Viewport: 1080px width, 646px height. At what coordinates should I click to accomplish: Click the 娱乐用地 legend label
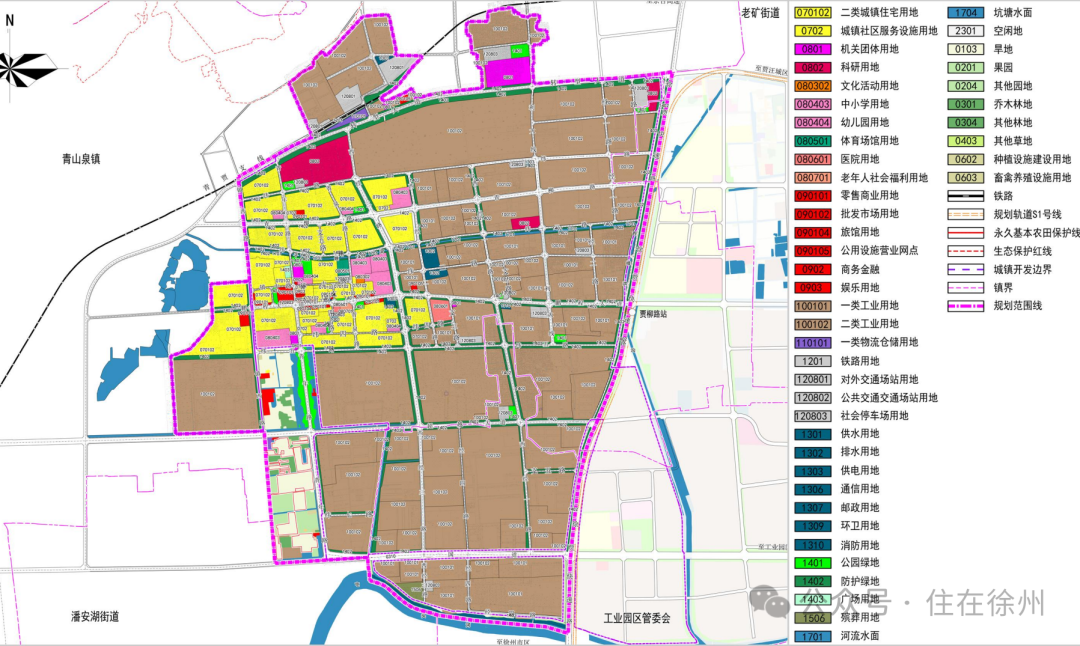(x=860, y=288)
